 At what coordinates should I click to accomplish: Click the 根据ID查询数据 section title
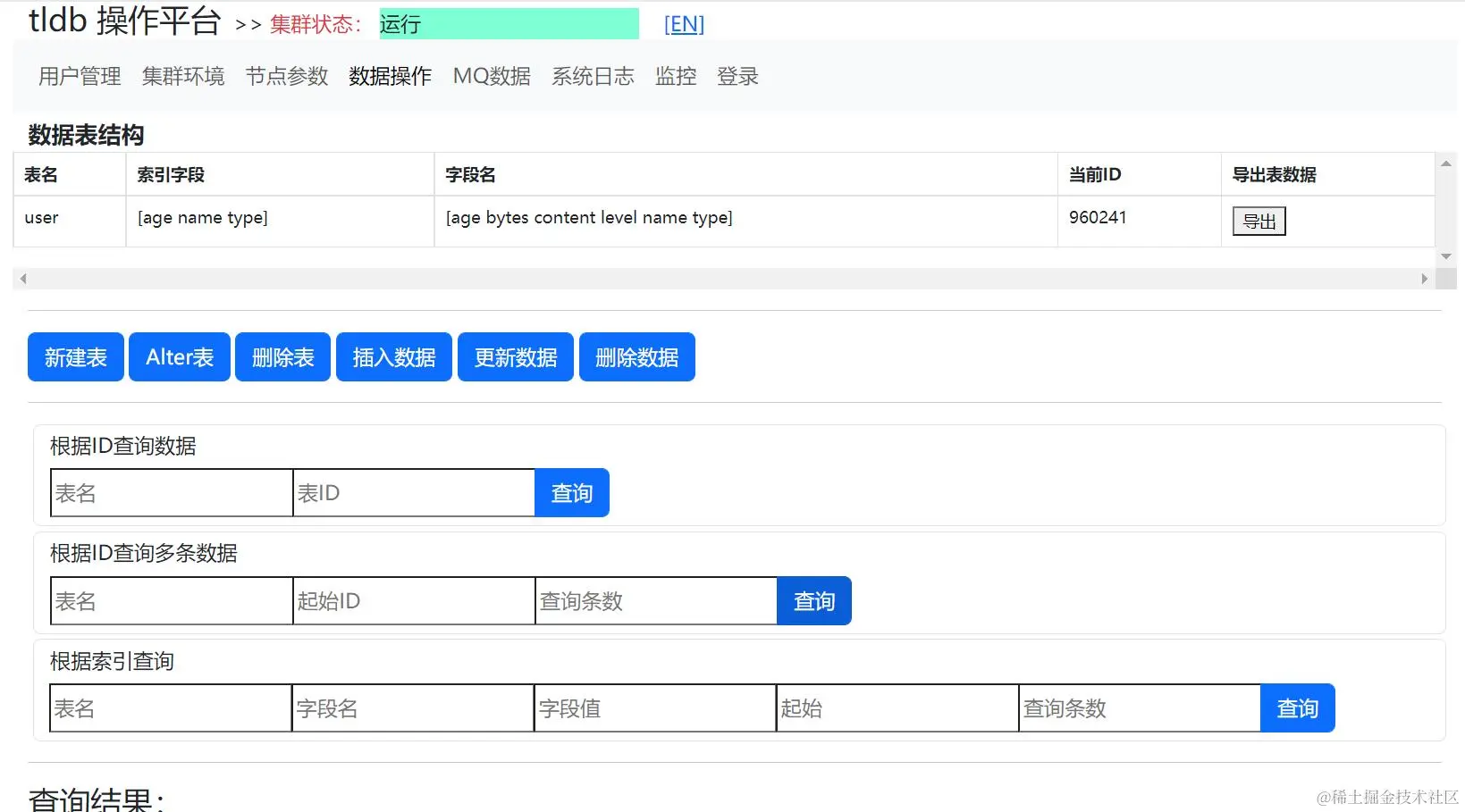coord(123,446)
